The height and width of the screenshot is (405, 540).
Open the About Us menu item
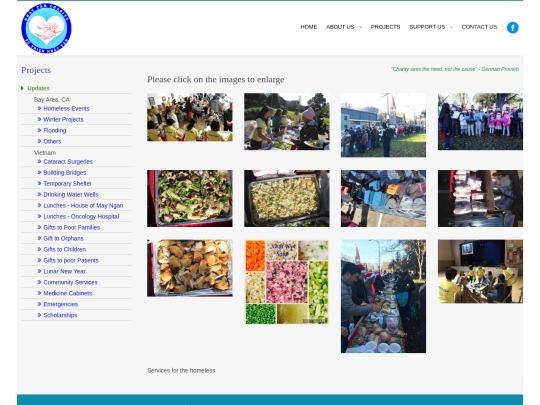point(340,27)
